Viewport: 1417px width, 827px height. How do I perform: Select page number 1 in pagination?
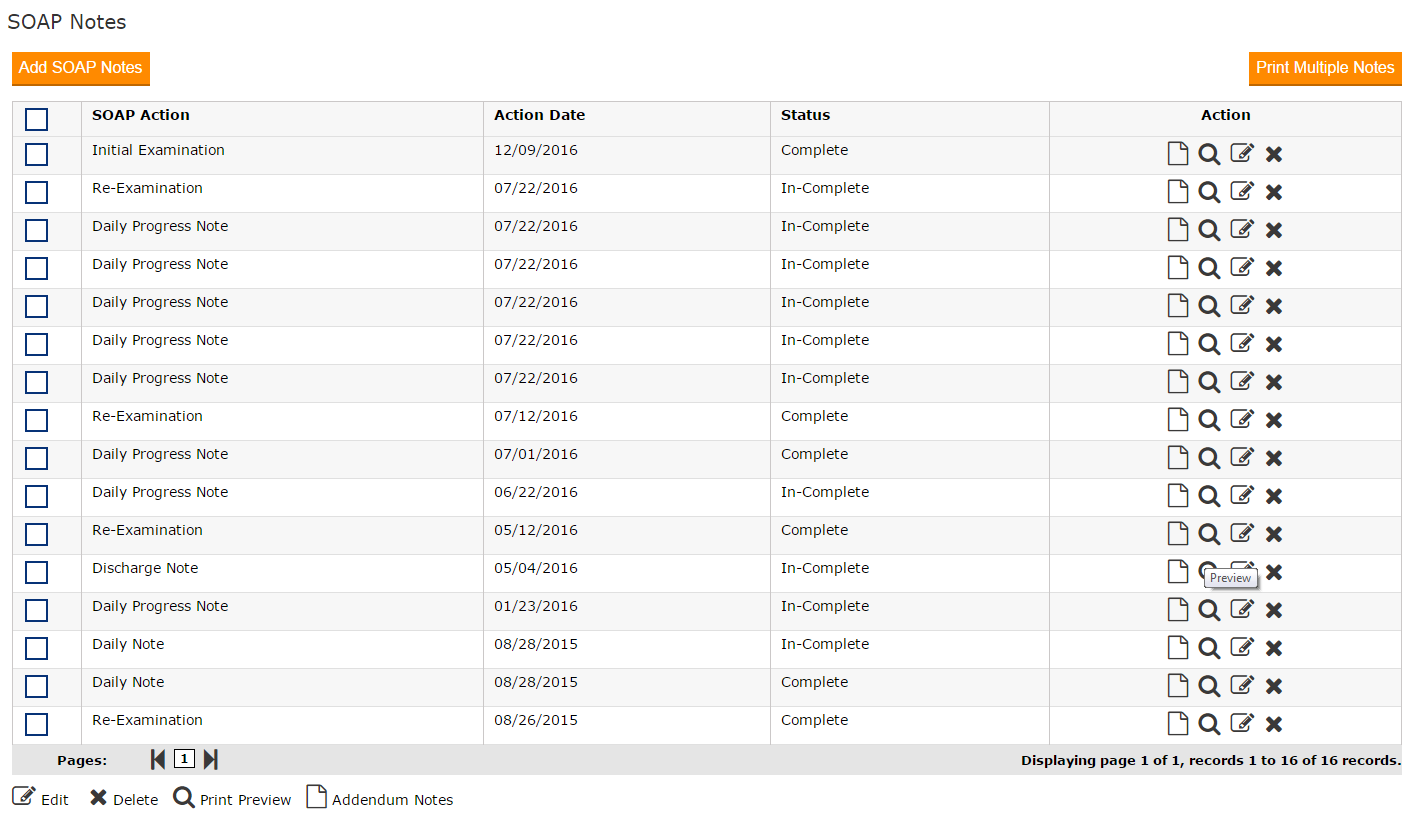(x=184, y=759)
